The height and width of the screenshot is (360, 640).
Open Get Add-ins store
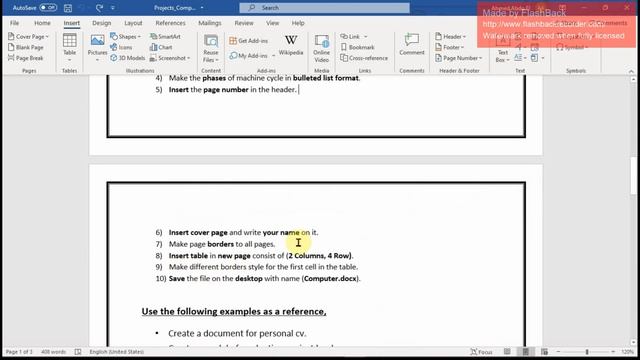(x=249, y=41)
